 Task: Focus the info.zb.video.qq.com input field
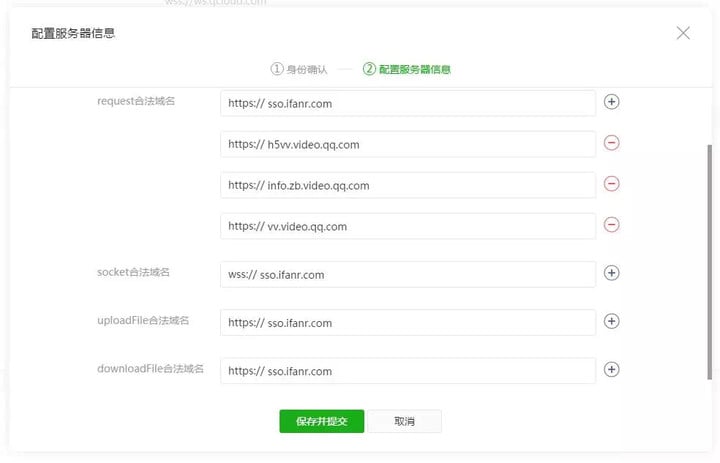click(x=408, y=185)
